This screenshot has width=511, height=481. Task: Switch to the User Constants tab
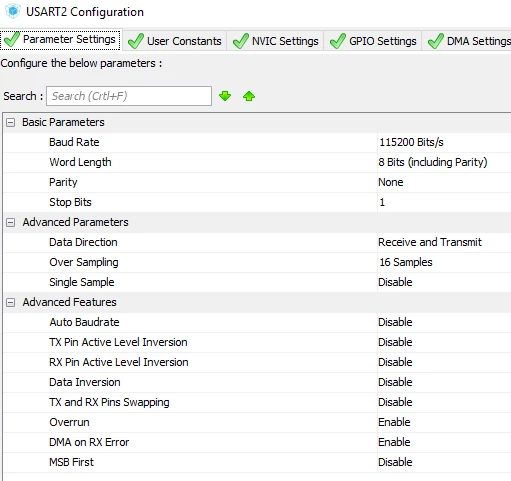pos(175,41)
